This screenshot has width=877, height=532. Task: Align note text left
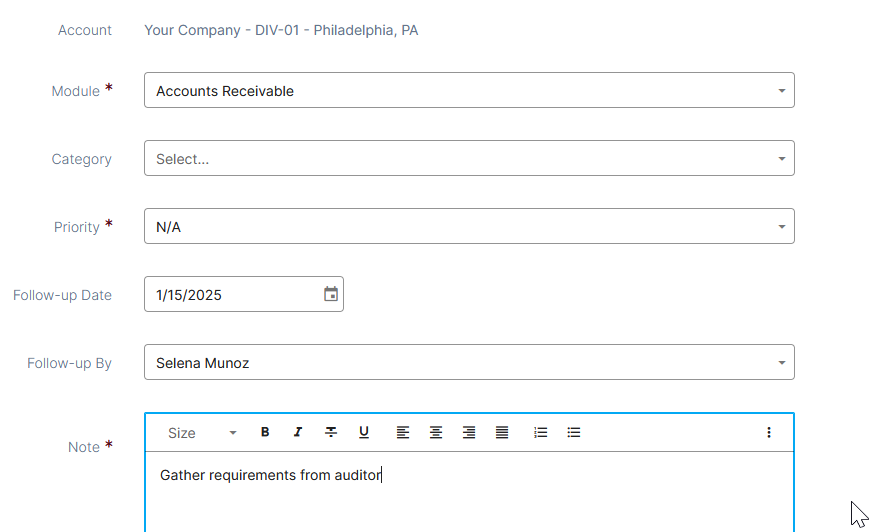pos(403,432)
